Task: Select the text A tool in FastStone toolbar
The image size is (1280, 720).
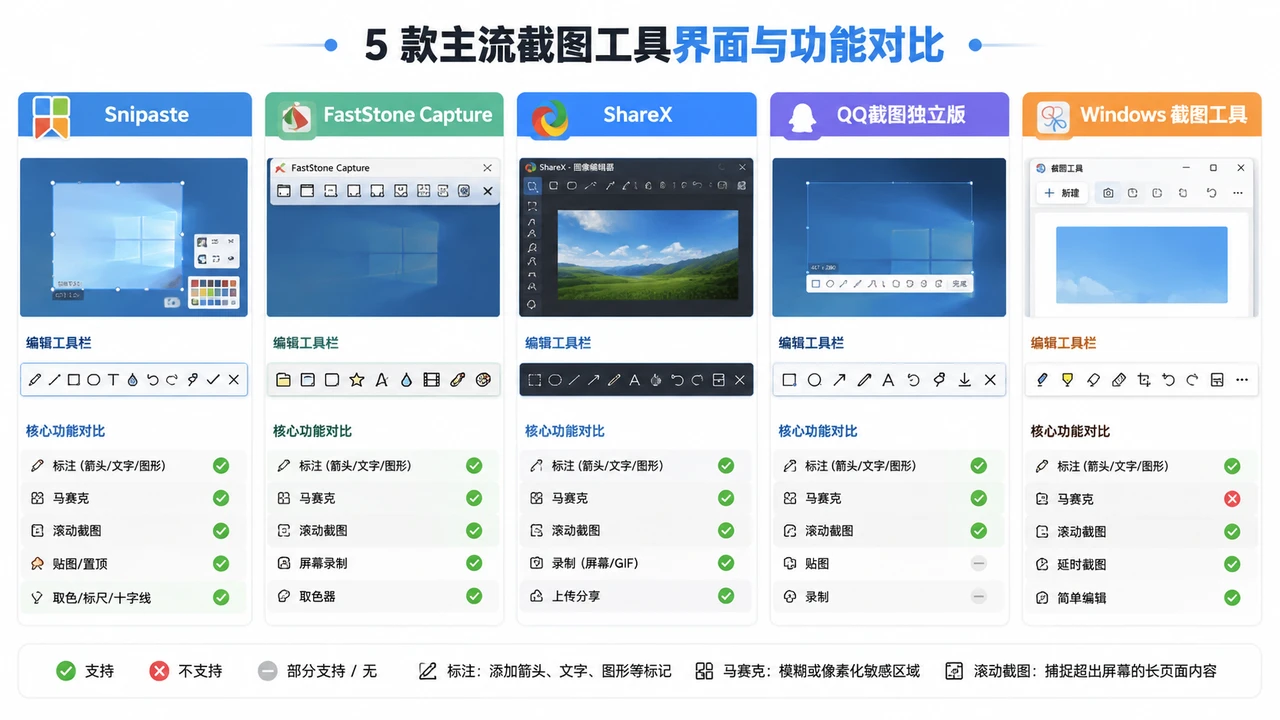Action: tap(381, 380)
